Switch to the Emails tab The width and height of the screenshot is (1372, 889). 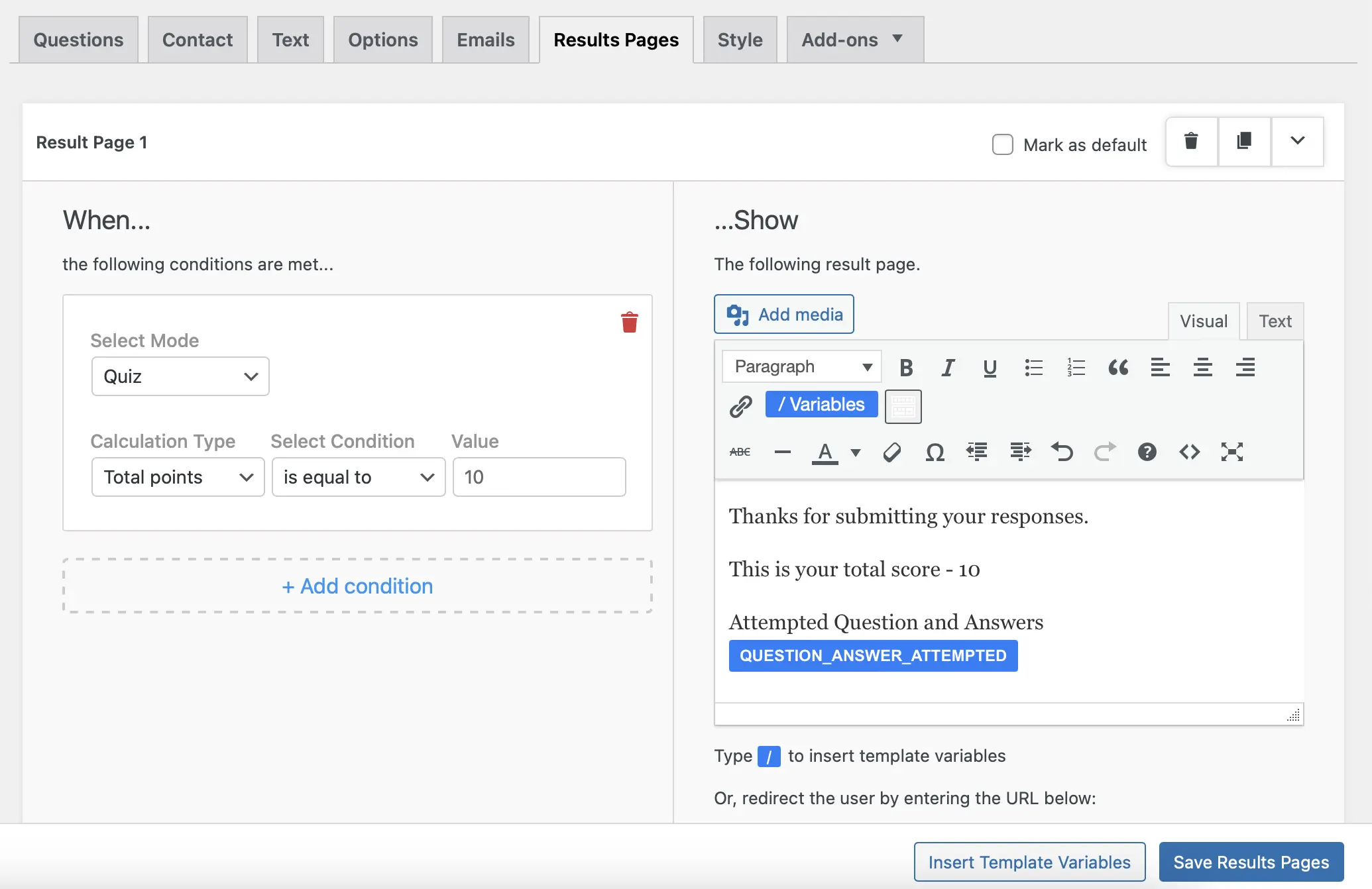coord(485,39)
